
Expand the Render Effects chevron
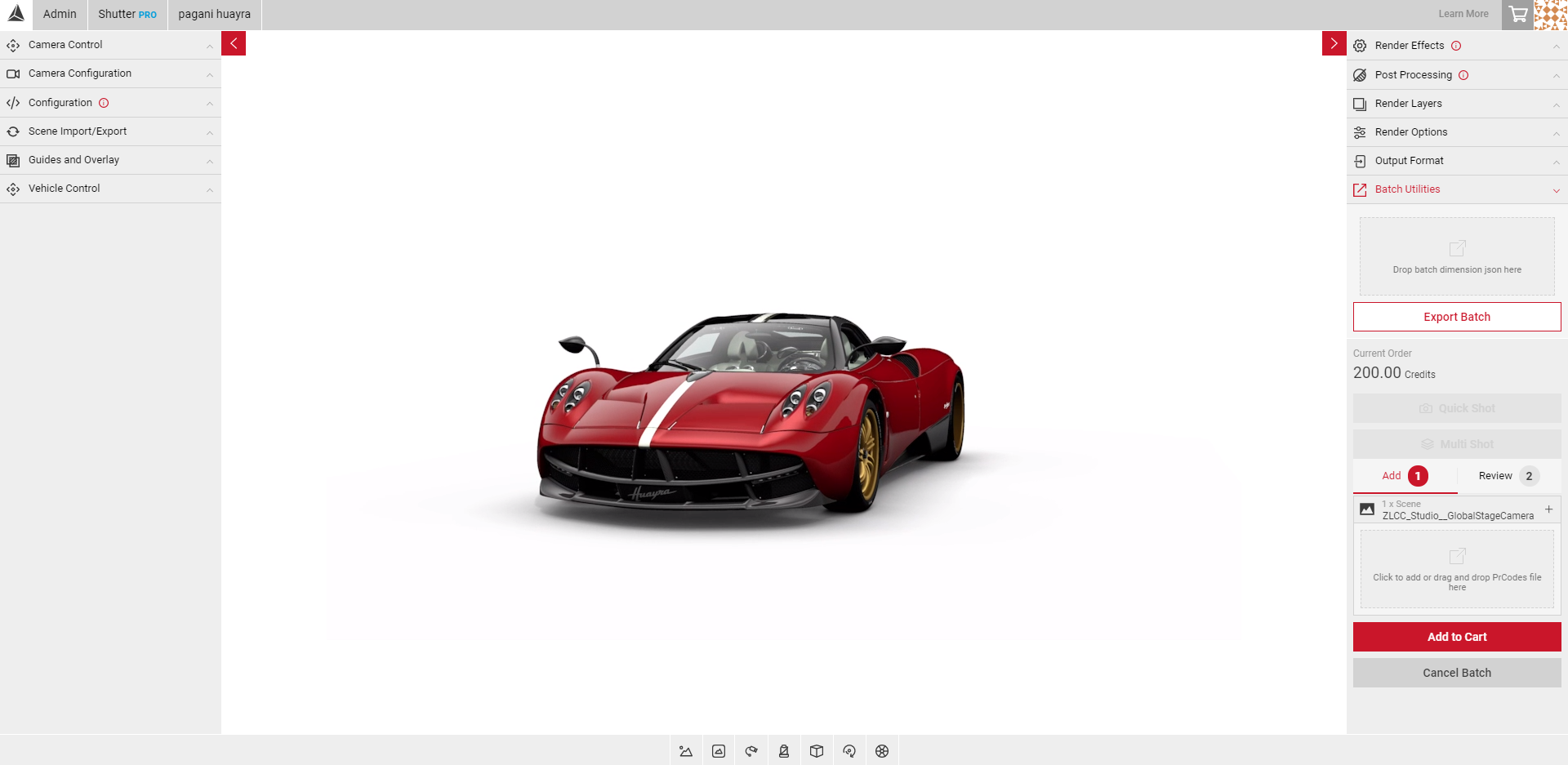pyautogui.click(x=1556, y=47)
